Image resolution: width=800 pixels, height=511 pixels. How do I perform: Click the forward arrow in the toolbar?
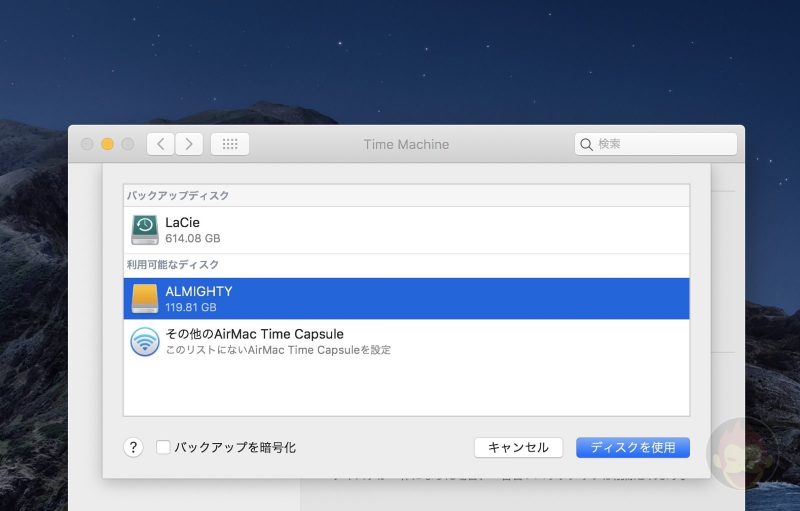pyautogui.click(x=189, y=144)
